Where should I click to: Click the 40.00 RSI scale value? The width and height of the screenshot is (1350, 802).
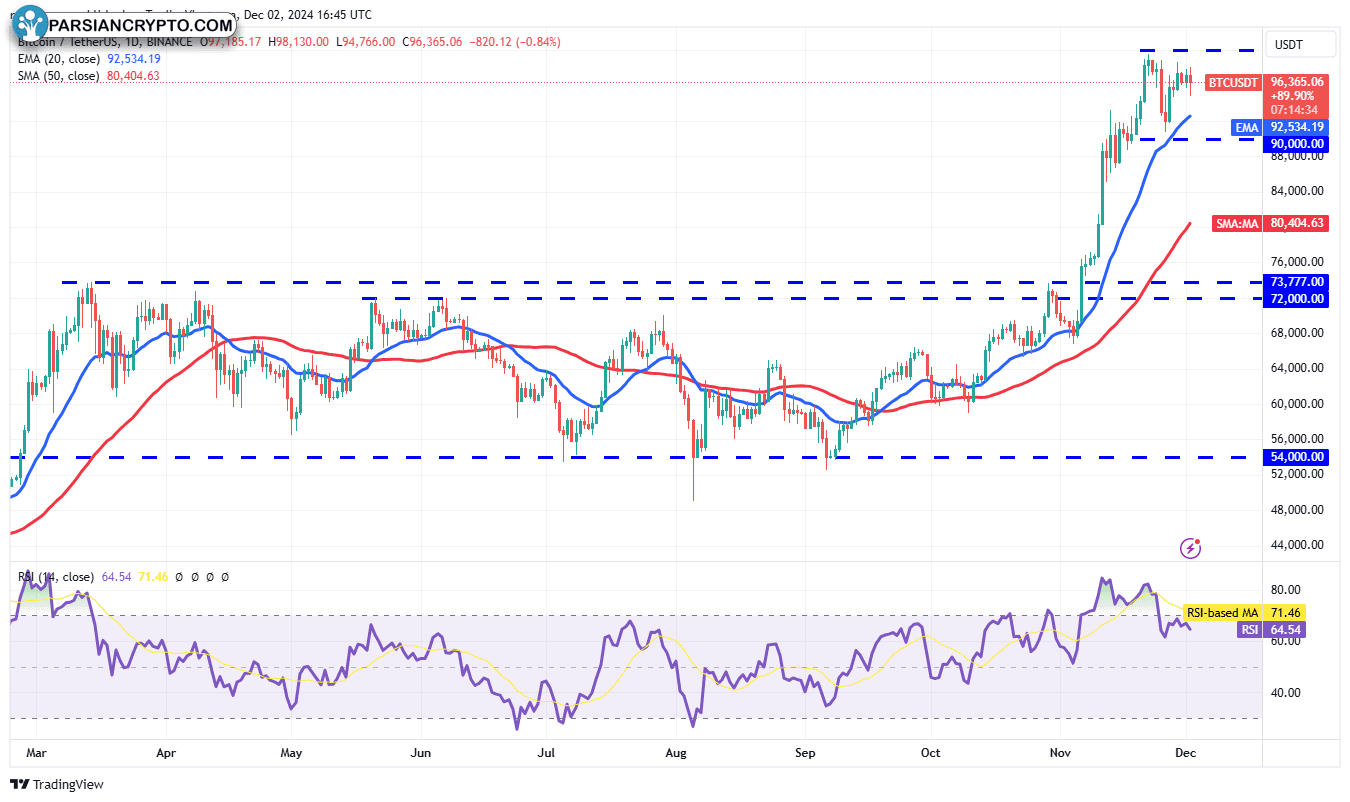point(1285,693)
